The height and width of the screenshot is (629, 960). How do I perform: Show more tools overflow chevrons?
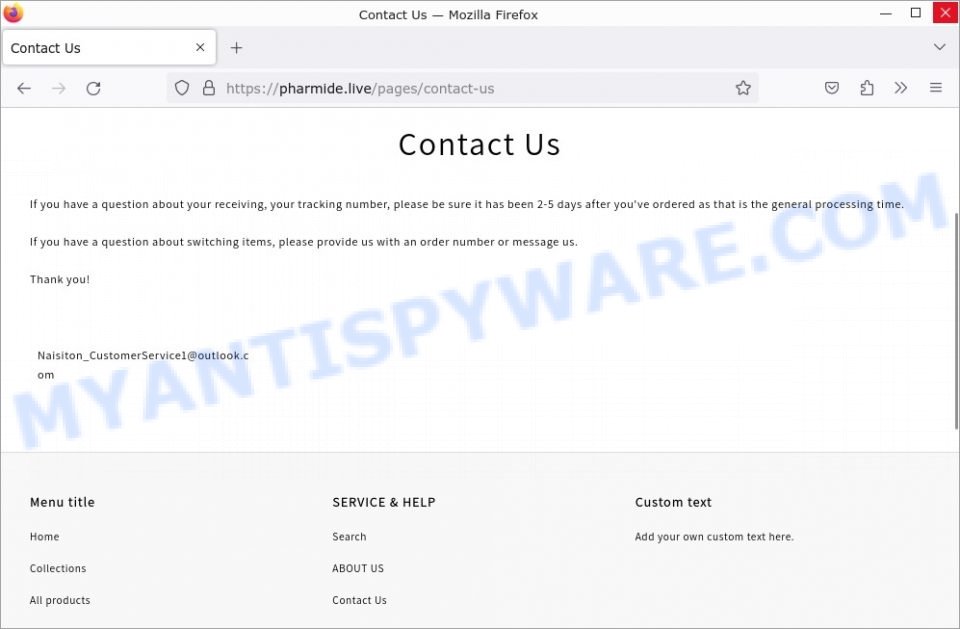(901, 88)
